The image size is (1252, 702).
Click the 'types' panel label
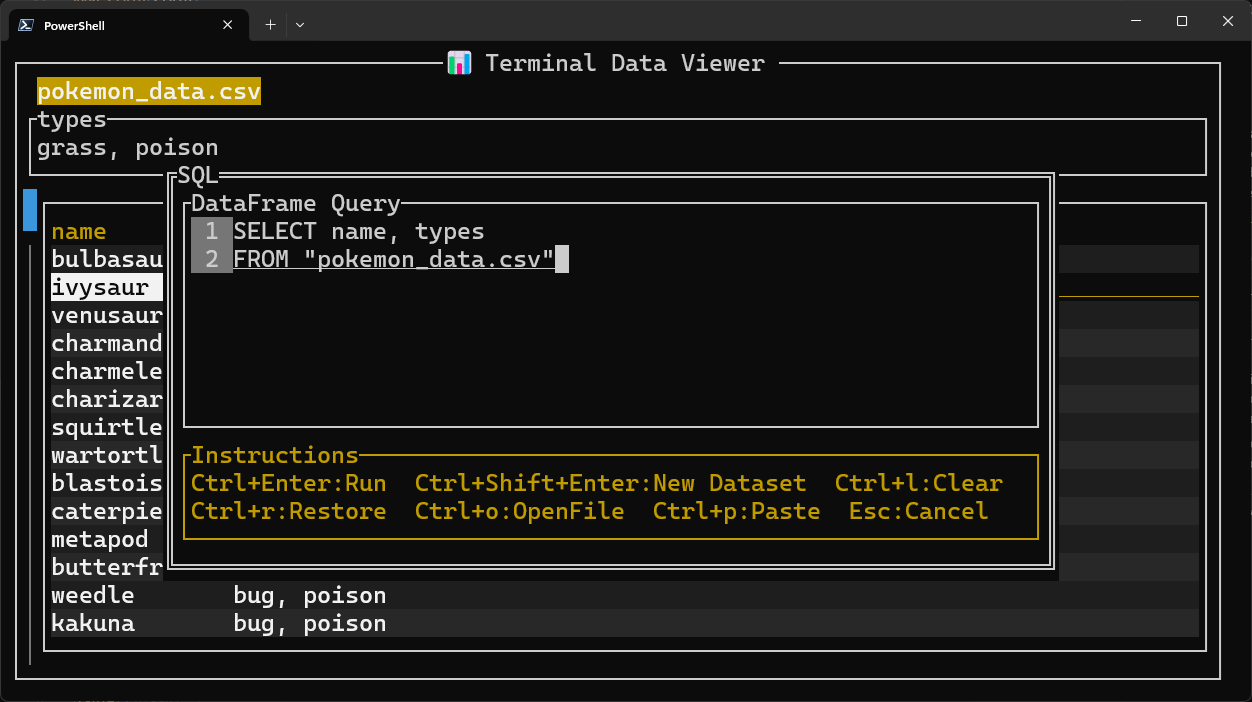tap(72, 120)
